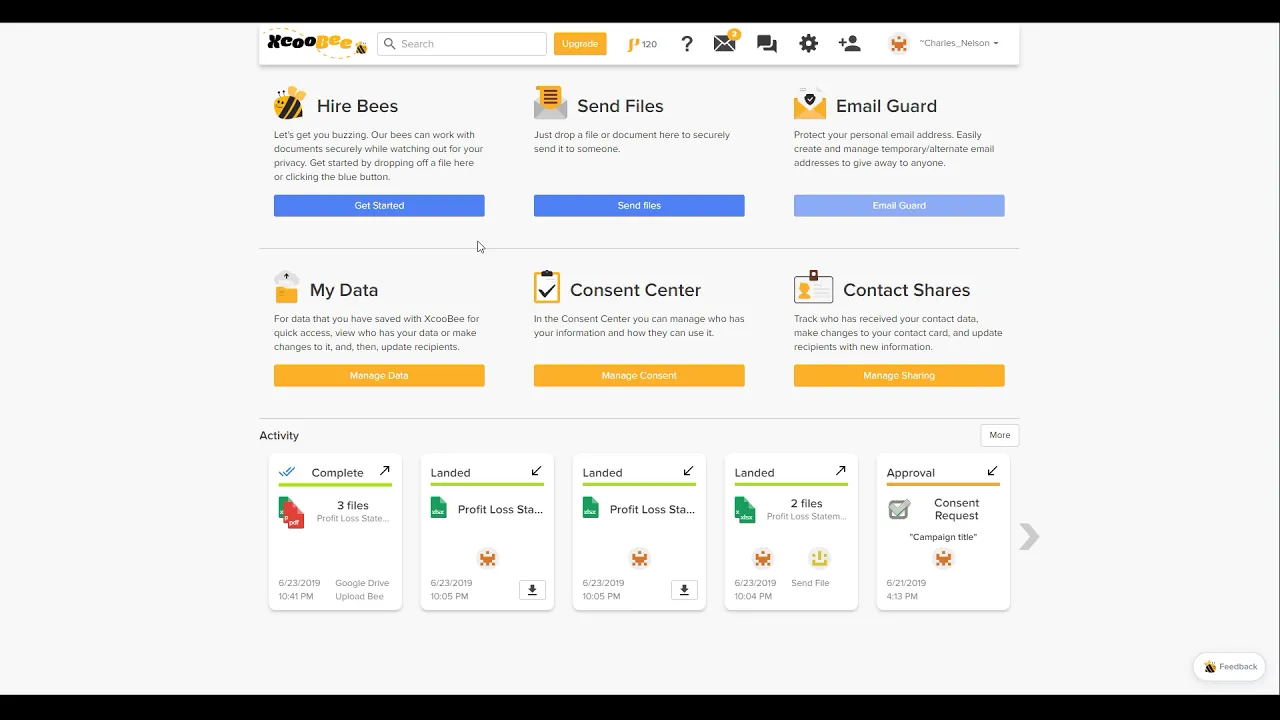The width and height of the screenshot is (1280, 720).
Task: Open the mail envelope with notification badge
Action: point(726,42)
